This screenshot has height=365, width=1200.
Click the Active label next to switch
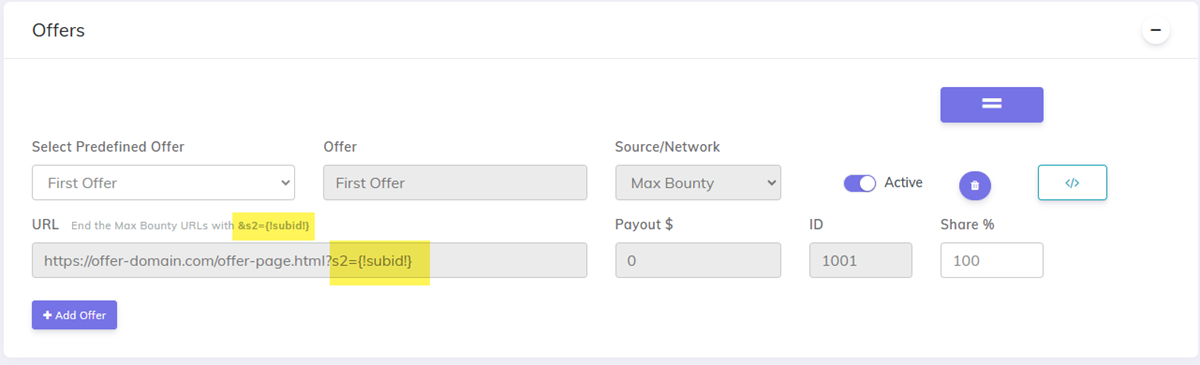tap(904, 183)
